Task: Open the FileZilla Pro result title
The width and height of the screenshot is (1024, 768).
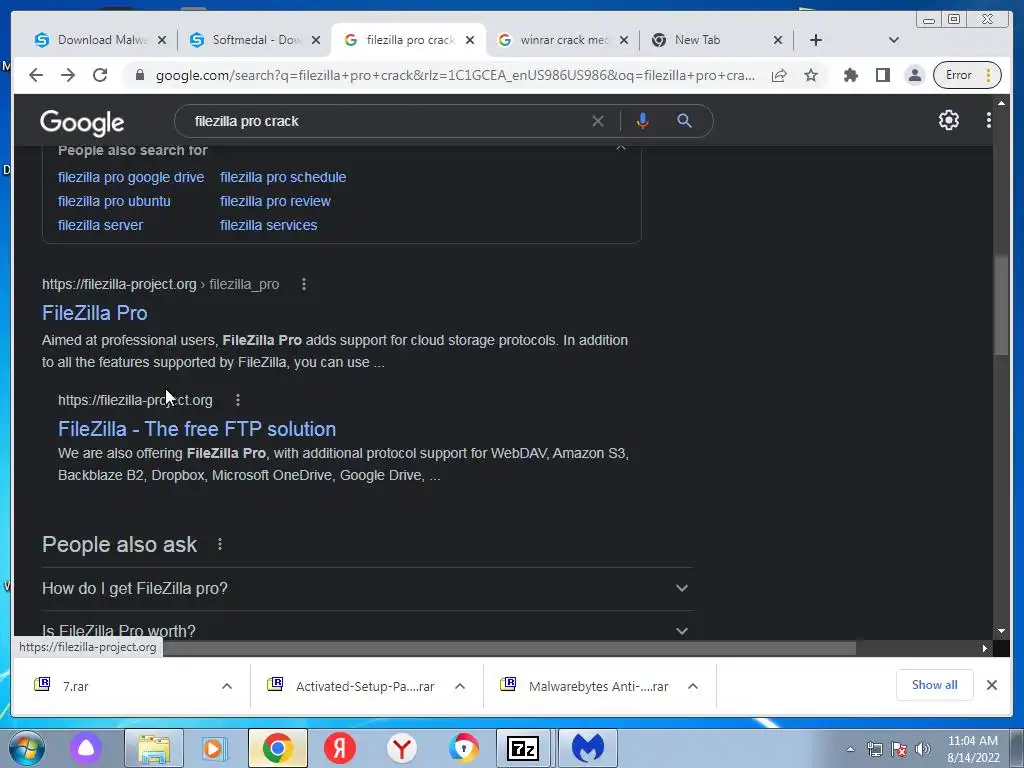Action: 95,313
